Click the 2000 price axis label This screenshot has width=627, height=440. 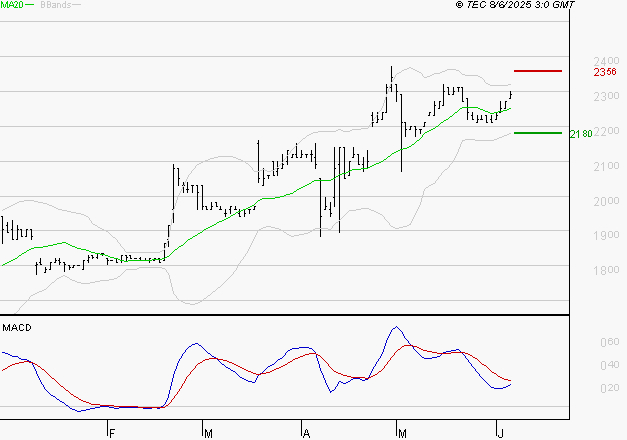click(x=604, y=201)
